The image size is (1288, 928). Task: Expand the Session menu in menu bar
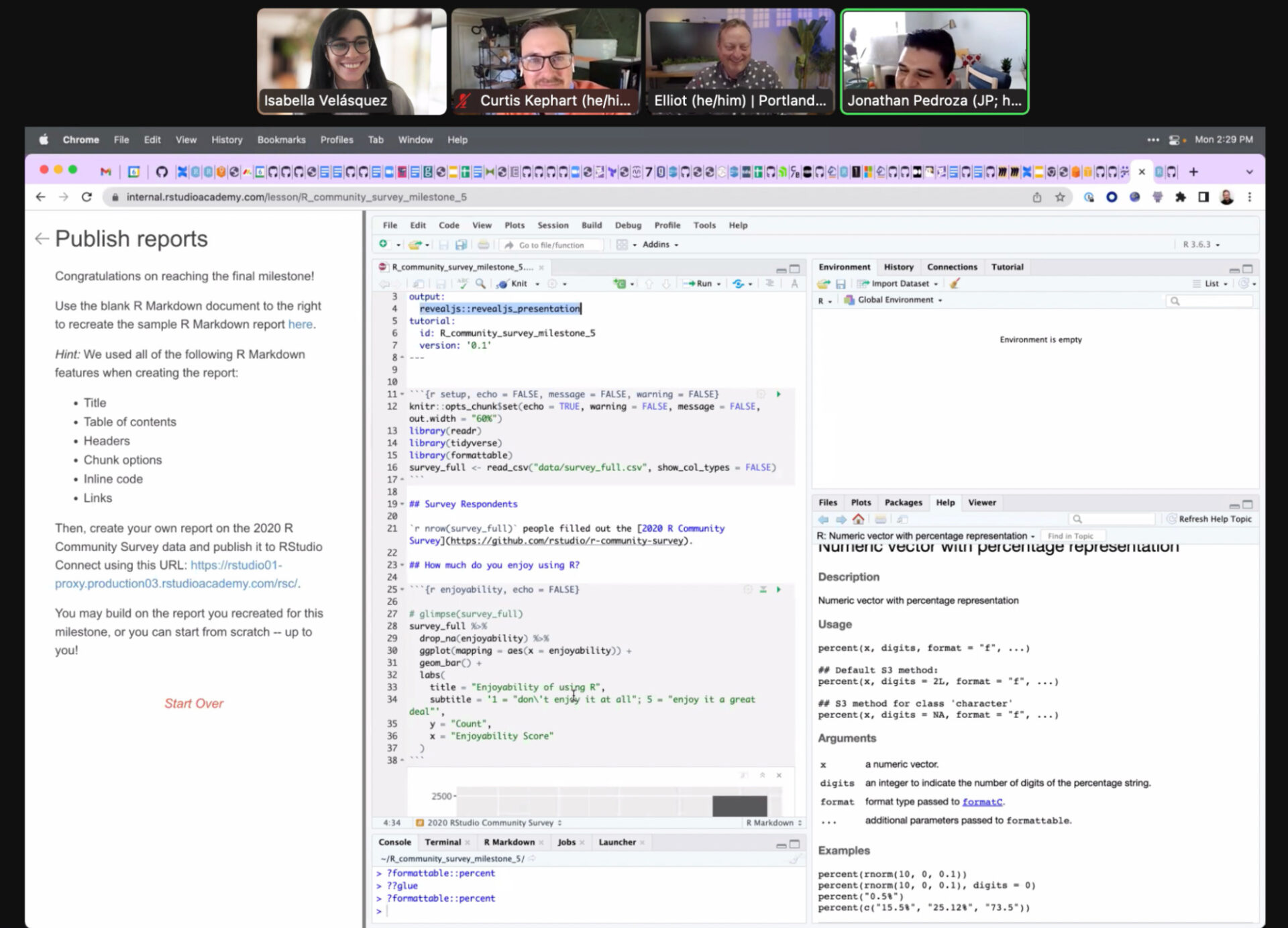[x=553, y=224]
